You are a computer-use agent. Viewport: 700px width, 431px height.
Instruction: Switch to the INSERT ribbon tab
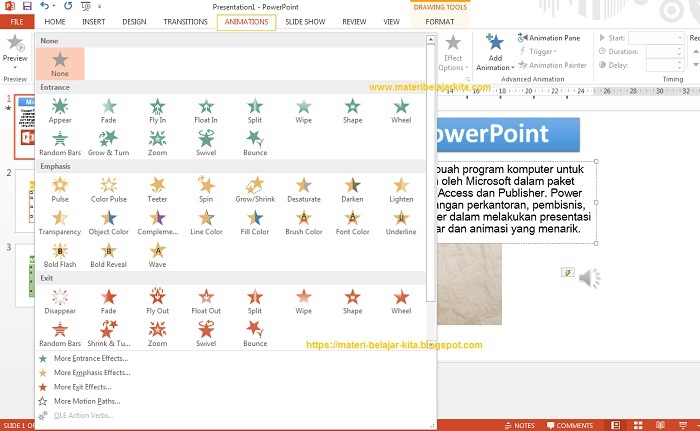(93, 21)
